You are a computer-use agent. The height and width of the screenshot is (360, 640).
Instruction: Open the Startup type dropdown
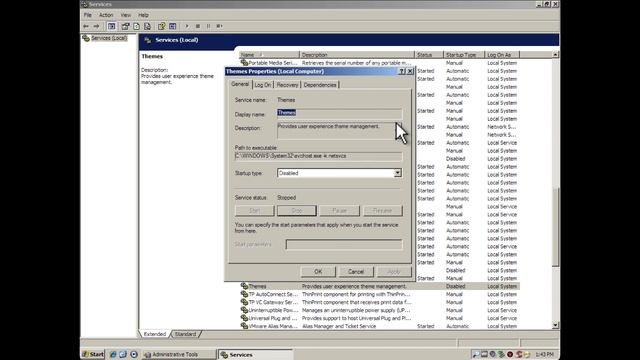(398, 173)
